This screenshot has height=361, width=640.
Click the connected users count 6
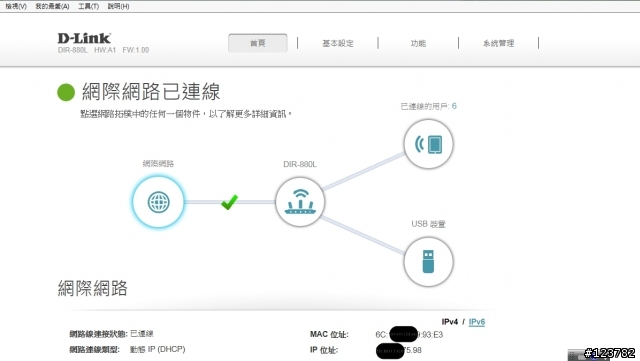454,106
